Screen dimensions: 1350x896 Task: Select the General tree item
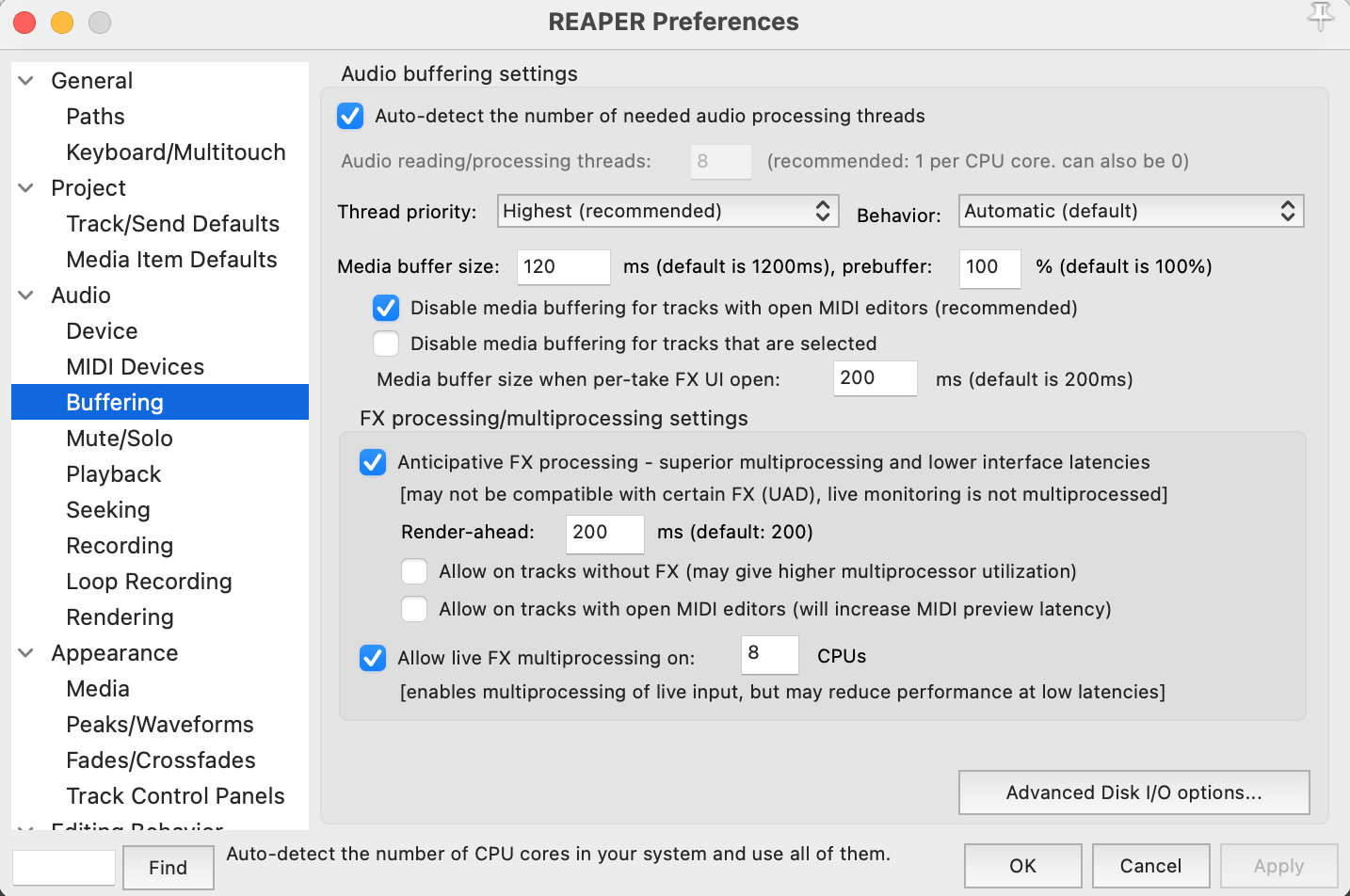[x=91, y=81]
